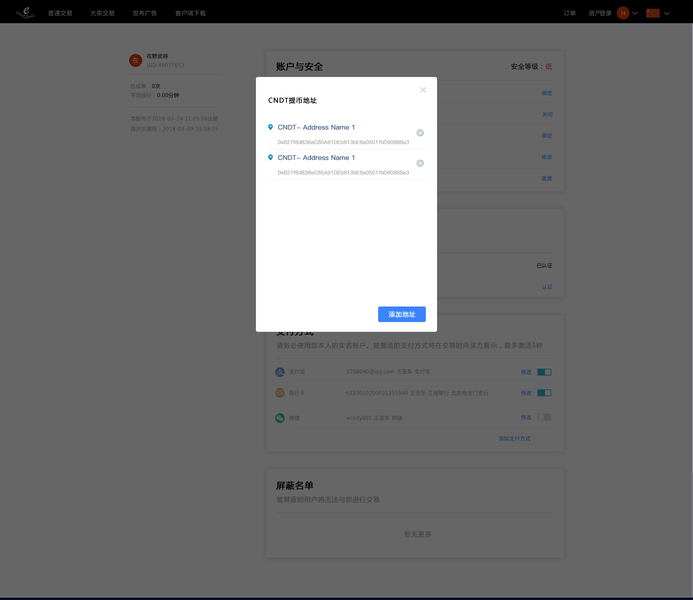The image size is (693, 600).
Task: Enable the 微信 payment switch
Action: [x=544, y=417]
